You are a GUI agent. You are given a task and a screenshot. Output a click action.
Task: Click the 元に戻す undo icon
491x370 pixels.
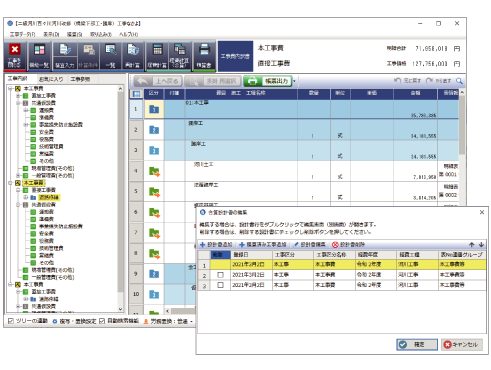[397, 81]
